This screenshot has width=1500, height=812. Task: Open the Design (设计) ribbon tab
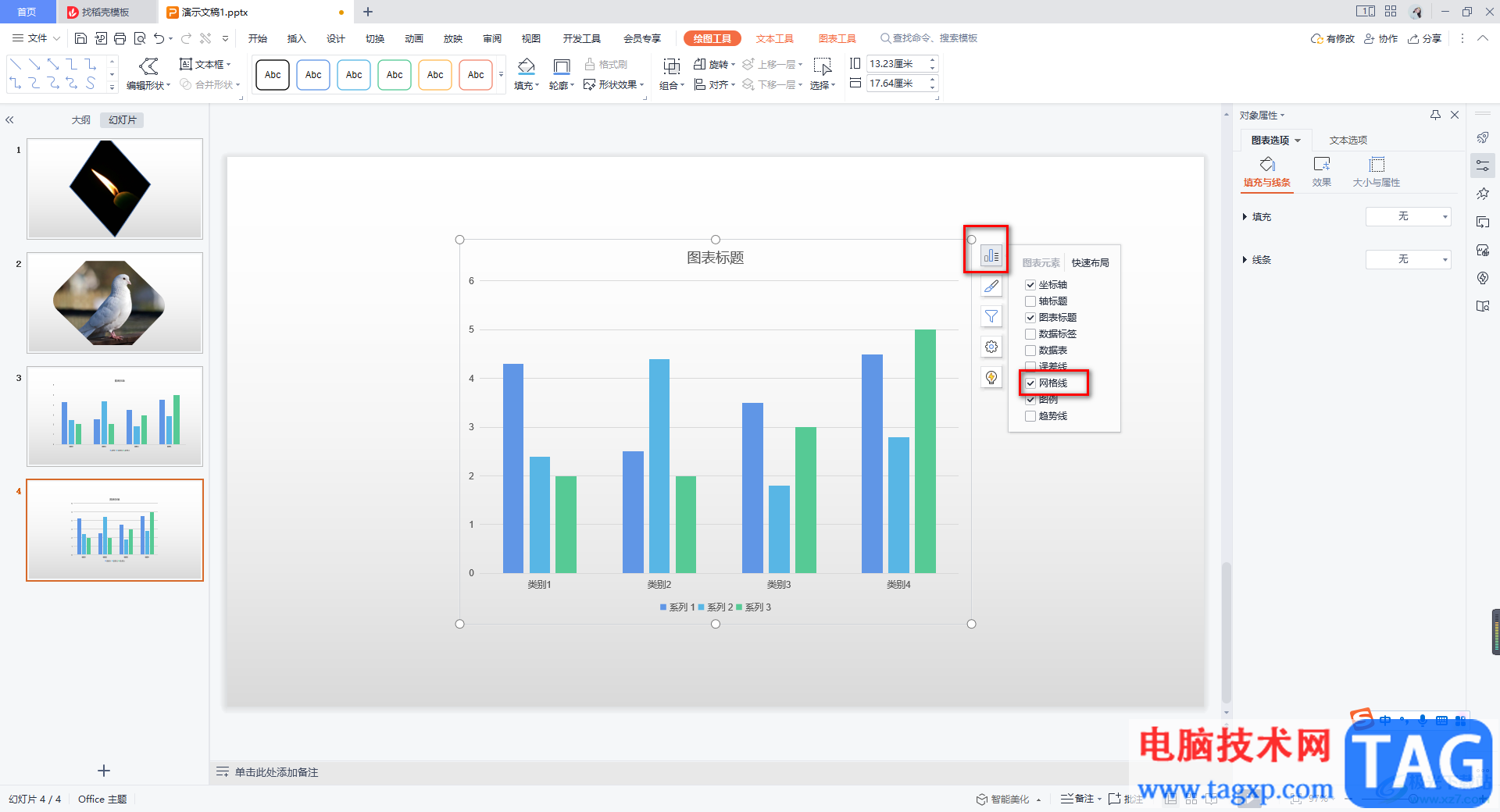(x=335, y=38)
